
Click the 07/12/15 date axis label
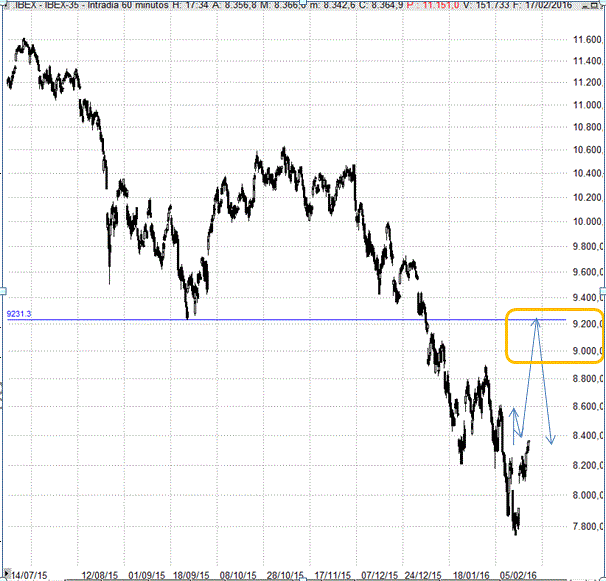(379, 575)
